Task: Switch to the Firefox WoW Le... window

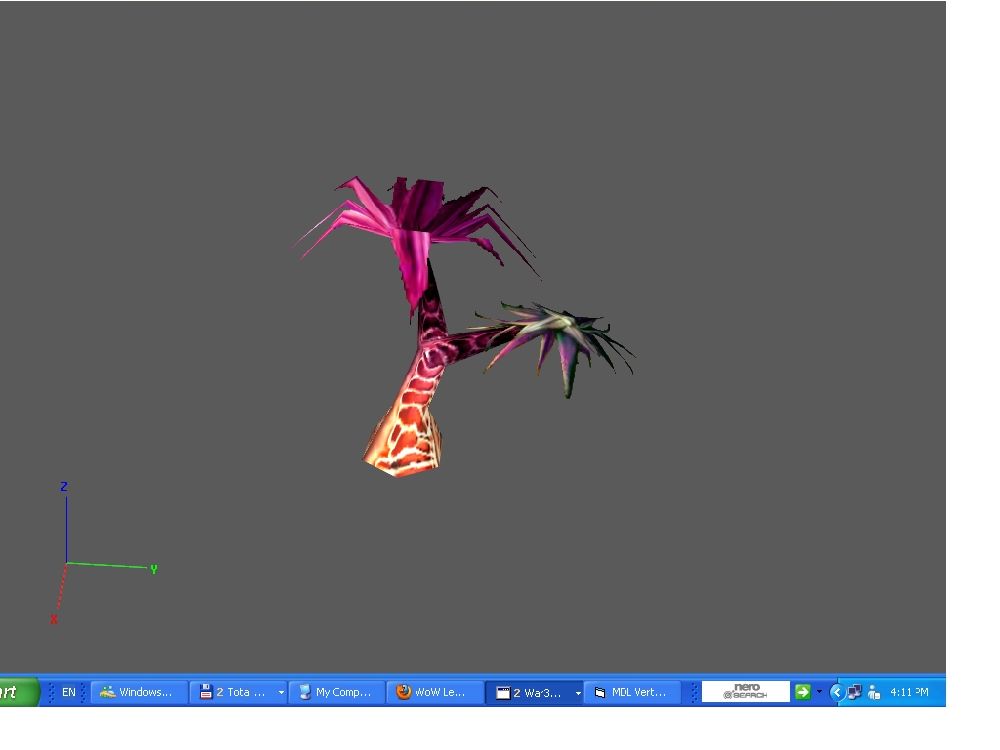Action: 435,692
